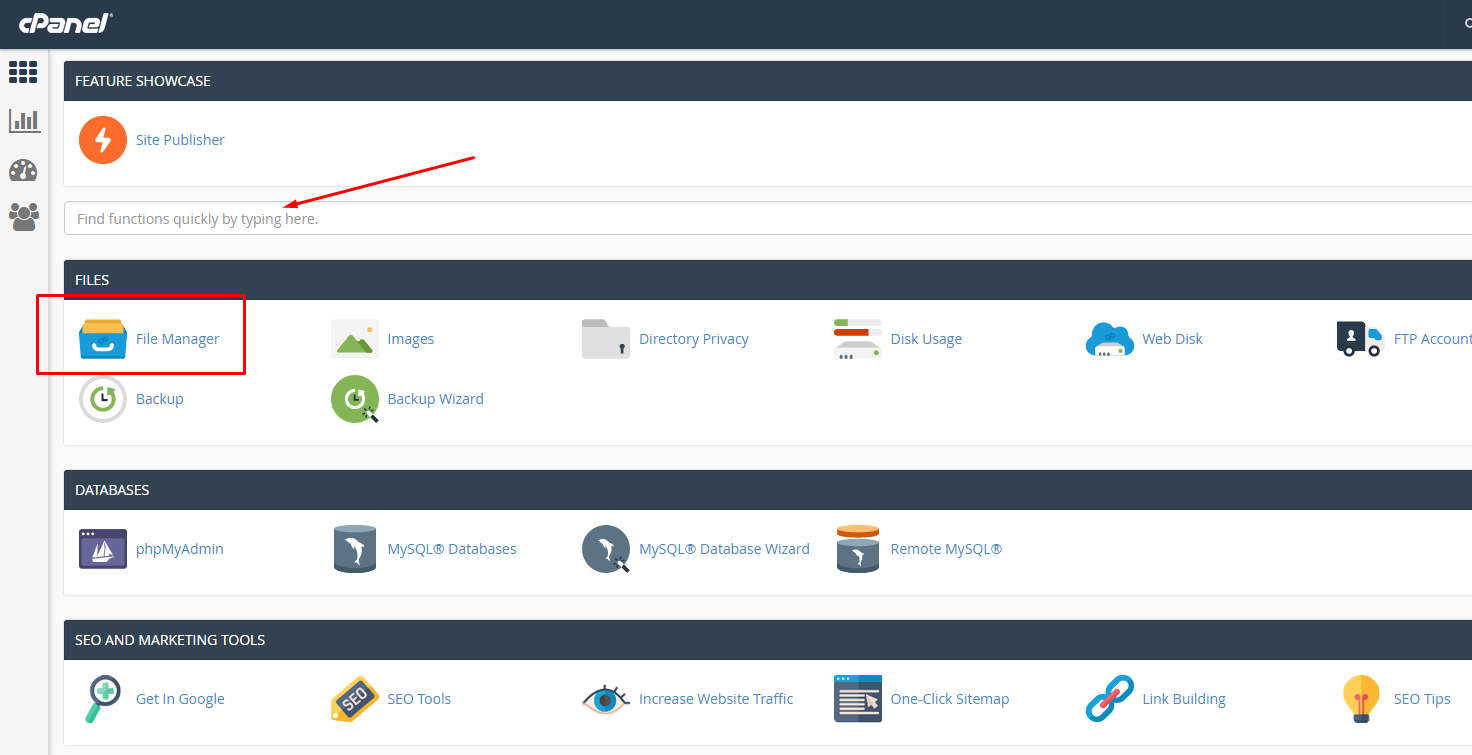Open the User Manager people sidebar icon
Screen dimensions: 1472x755
[x=24, y=216]
